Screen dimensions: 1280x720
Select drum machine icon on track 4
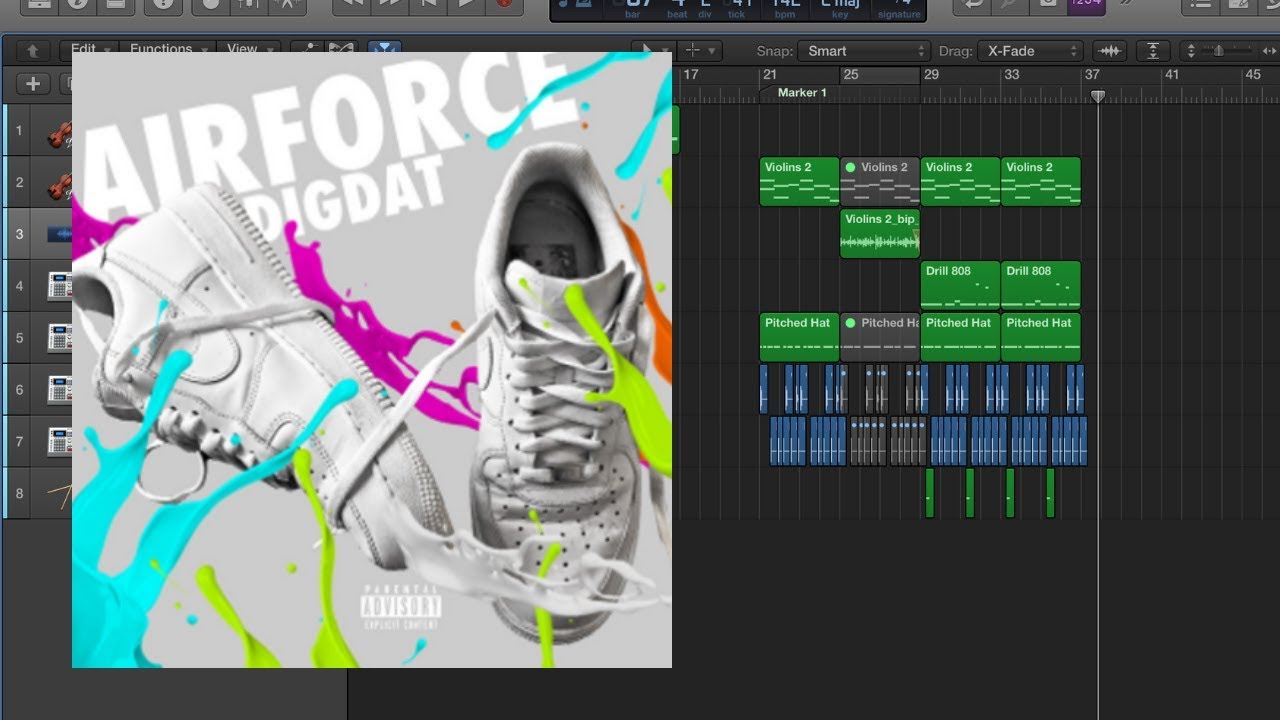59,287
